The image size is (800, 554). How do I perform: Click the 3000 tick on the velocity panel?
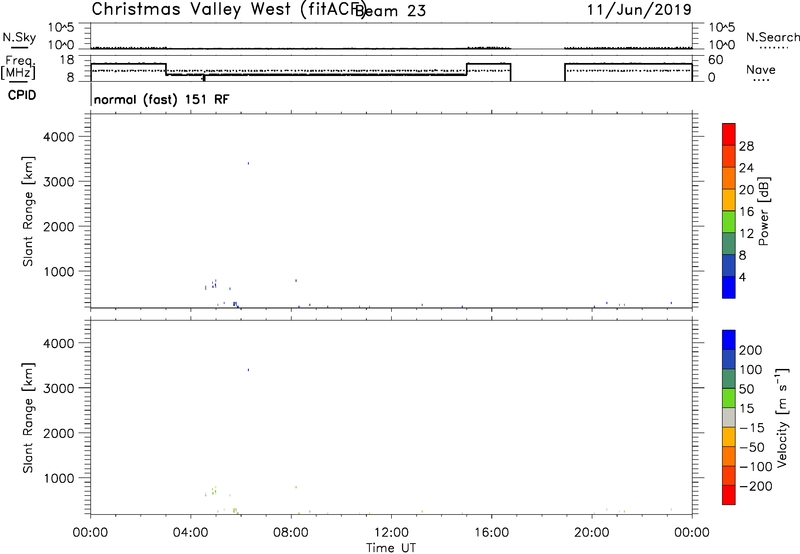(59, 388)
